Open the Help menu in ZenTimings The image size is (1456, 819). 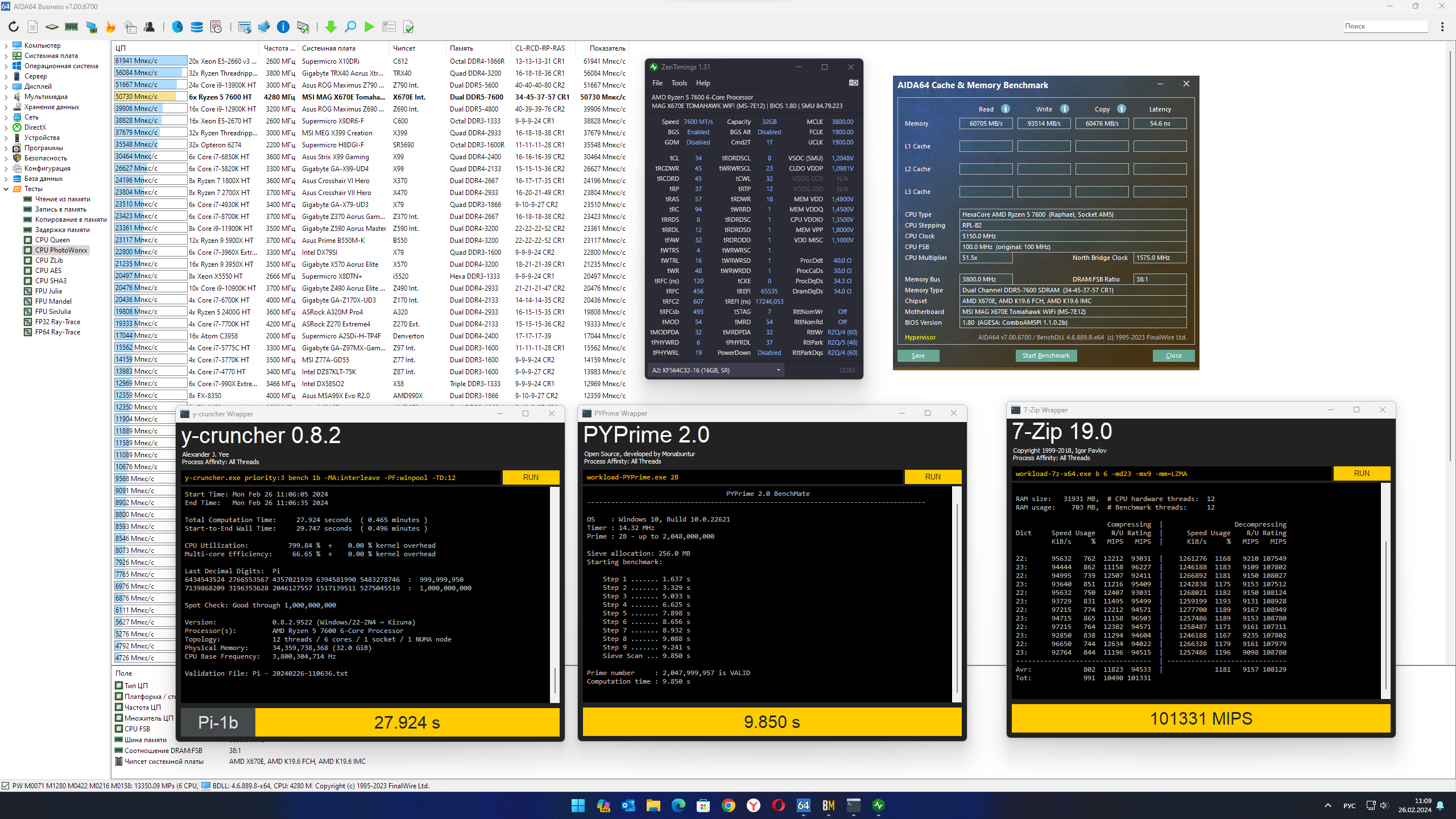point(703,83)
